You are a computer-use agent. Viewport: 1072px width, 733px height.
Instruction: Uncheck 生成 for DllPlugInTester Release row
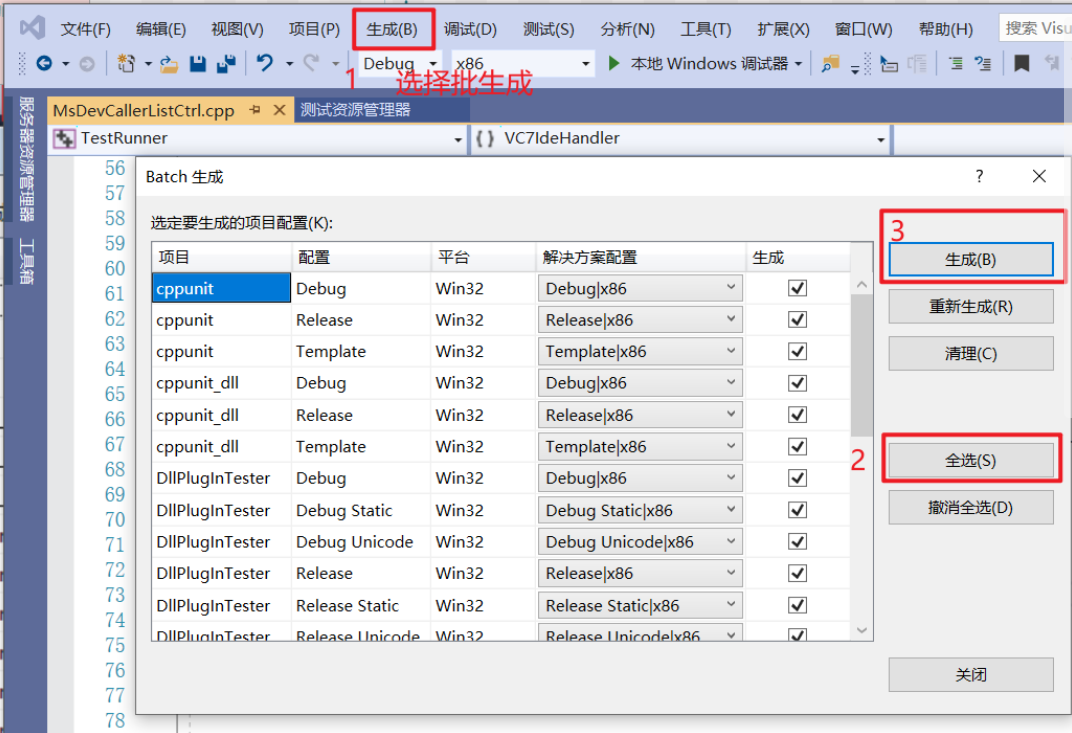click(796, 573)
